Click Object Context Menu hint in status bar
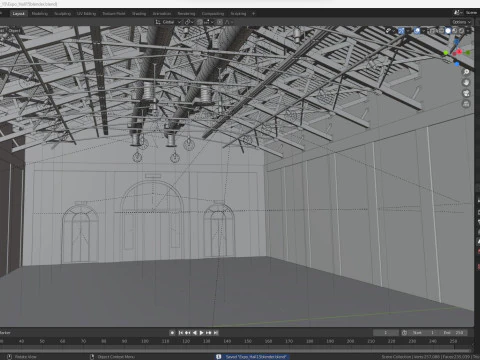The height and width of the screenshot is (360, 480). pyautogui.click(x=113, y=357)
